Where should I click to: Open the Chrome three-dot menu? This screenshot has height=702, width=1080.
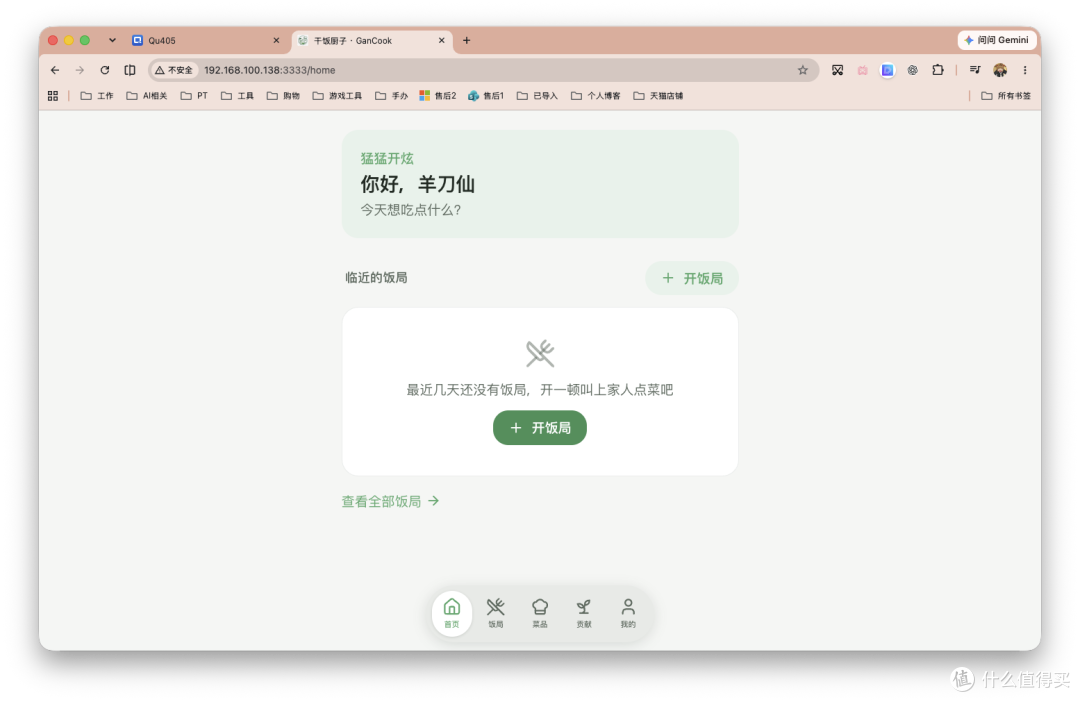tap(1025, 70)
